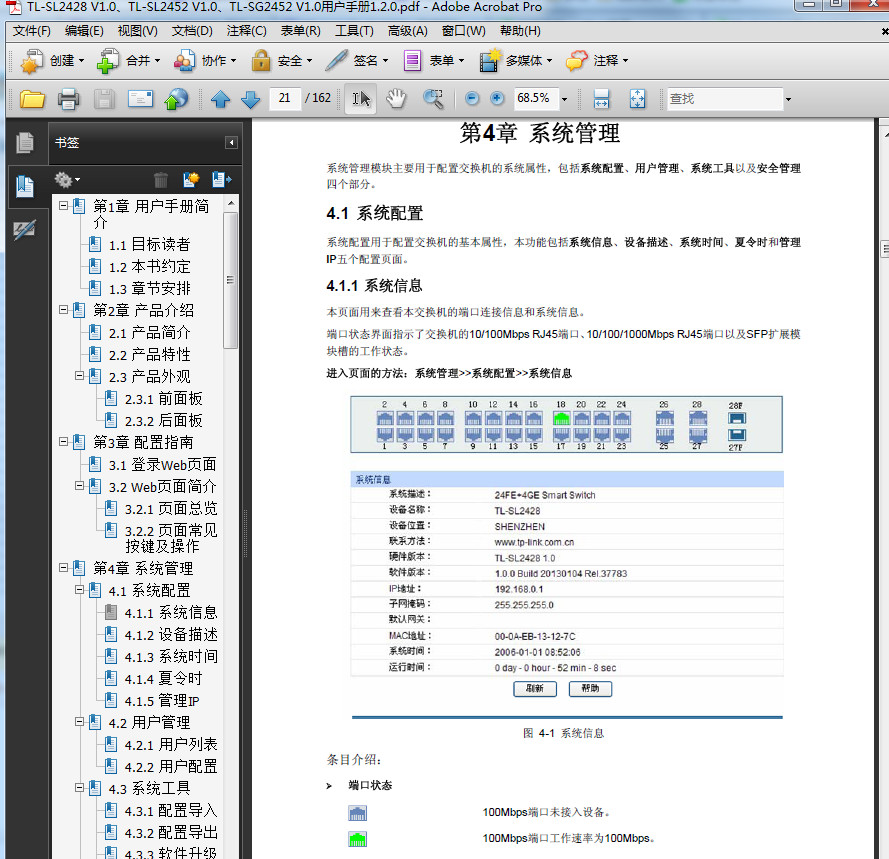889x859 pixels.
Task: Collapse the 第1章 用户手册简介 bookmark
Action: tap(64, 206)
